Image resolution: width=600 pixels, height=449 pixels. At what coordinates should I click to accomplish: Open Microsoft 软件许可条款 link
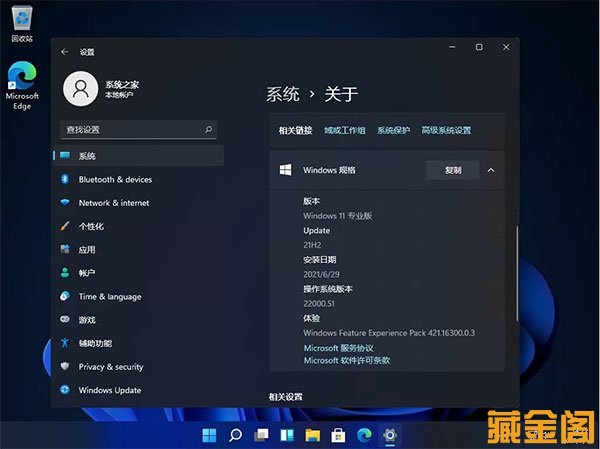(347, 360)
